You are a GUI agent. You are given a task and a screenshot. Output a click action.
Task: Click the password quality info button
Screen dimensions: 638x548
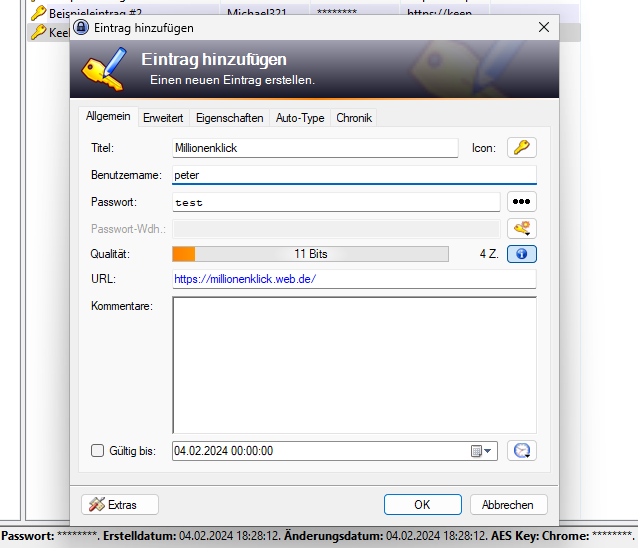click(522, 254)
